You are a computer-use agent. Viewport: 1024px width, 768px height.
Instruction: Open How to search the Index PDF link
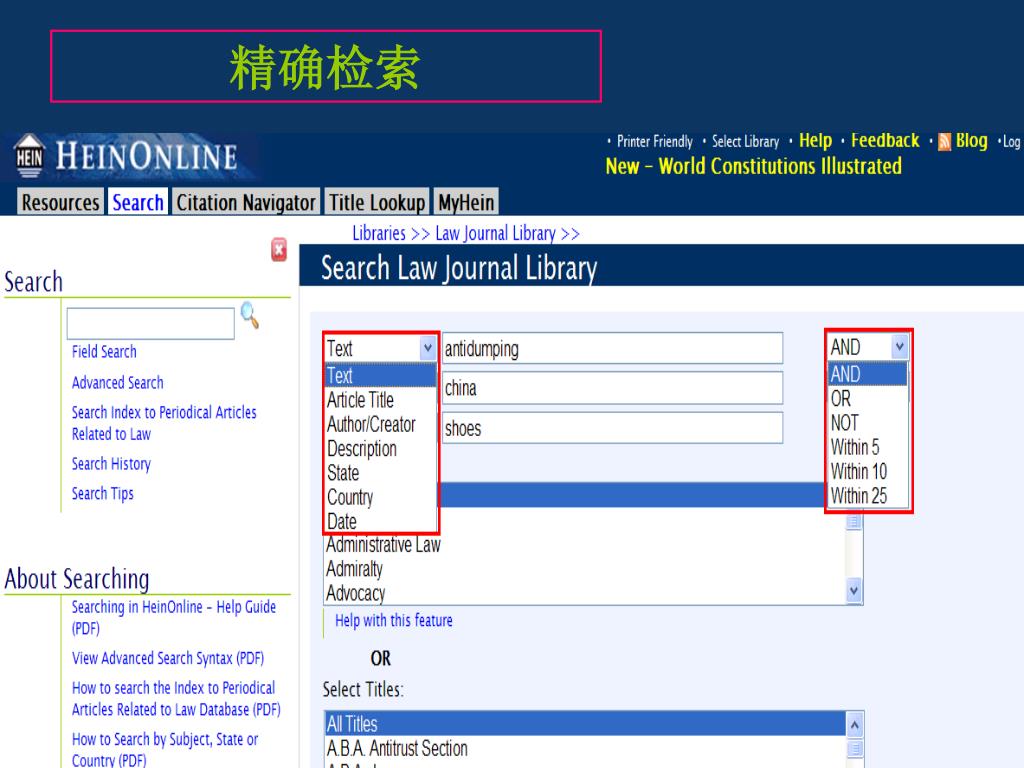pos(176,698)
